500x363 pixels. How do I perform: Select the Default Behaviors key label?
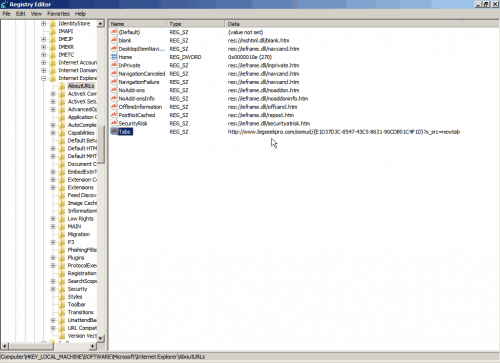click(x=82, y=141)
